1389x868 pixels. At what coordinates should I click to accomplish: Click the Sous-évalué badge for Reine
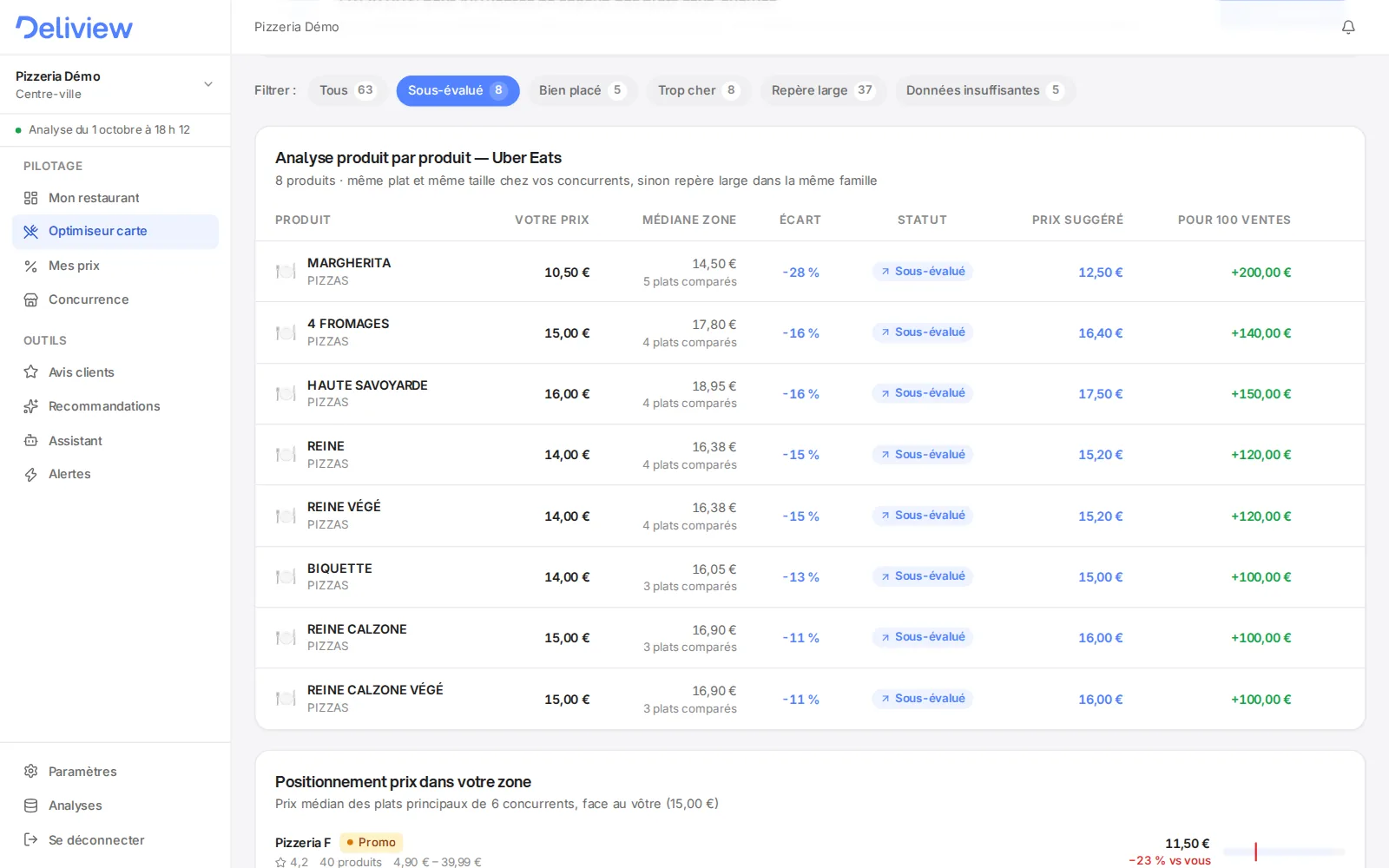923,455
